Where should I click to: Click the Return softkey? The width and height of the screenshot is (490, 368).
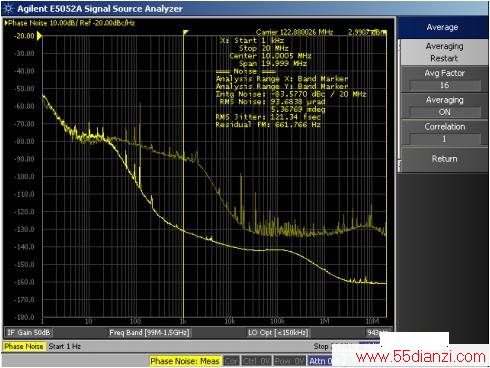pos(444,159)
